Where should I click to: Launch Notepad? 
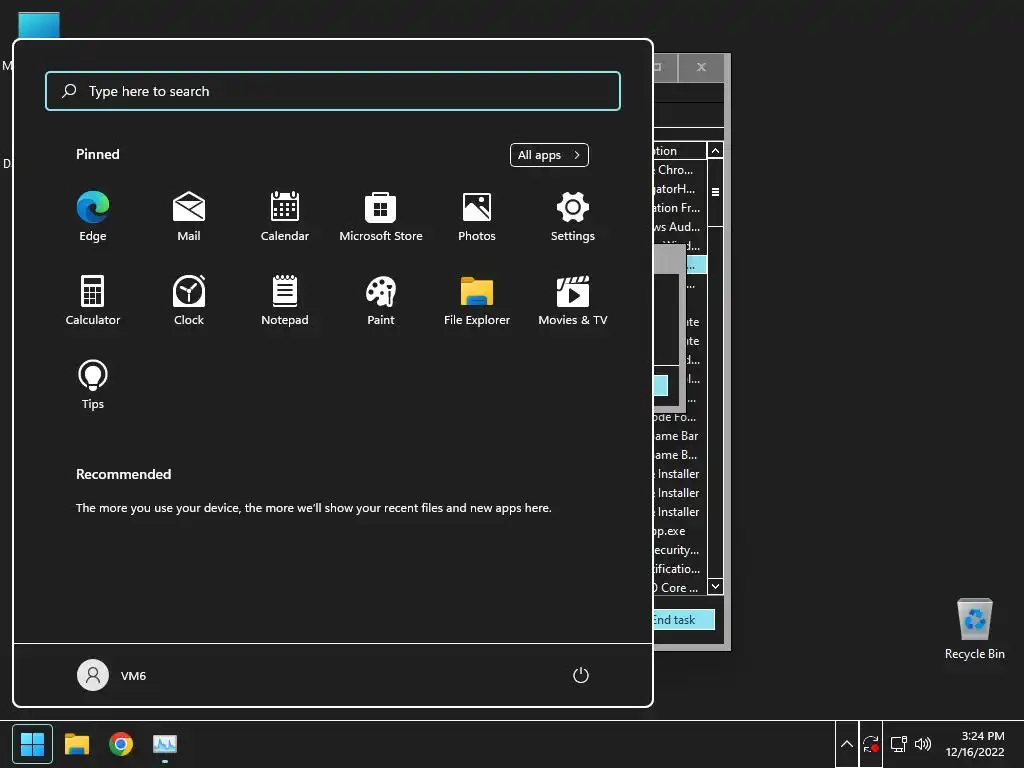(285, 300)
